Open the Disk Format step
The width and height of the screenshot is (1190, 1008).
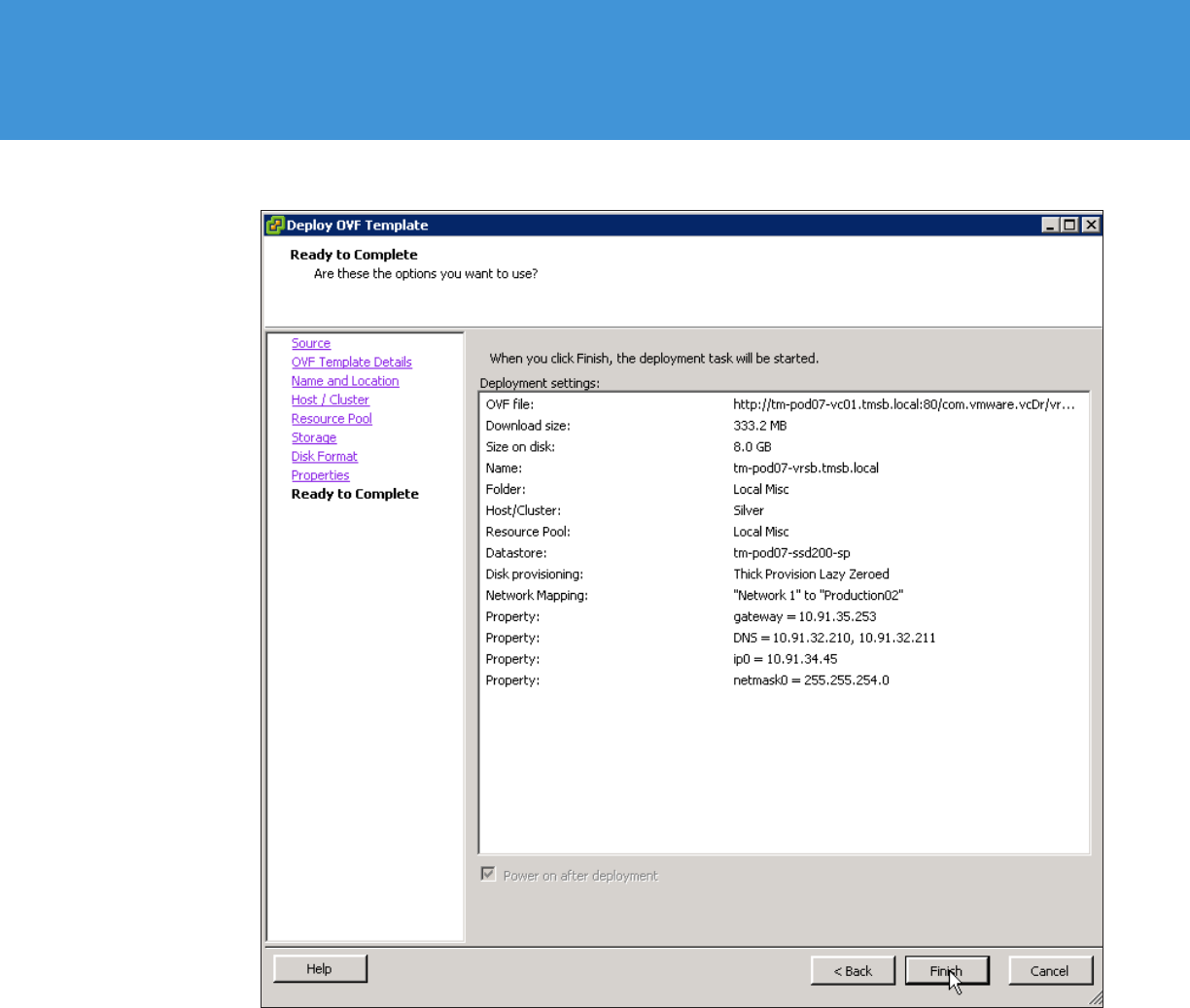(x=325, y=456)
